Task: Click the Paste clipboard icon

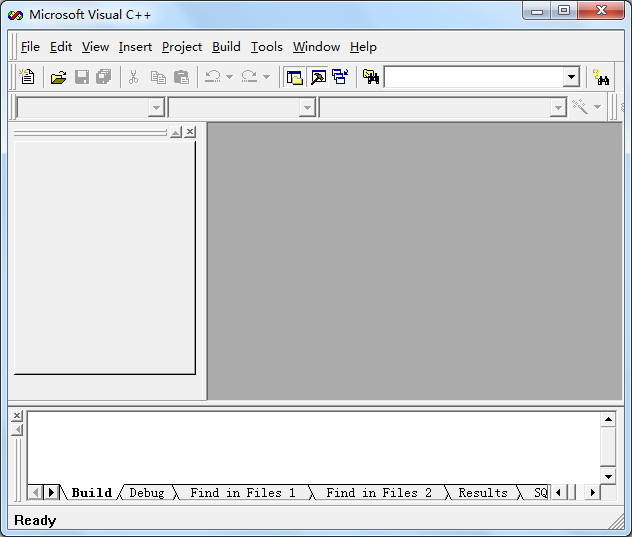Action: (x=181, y=77)
